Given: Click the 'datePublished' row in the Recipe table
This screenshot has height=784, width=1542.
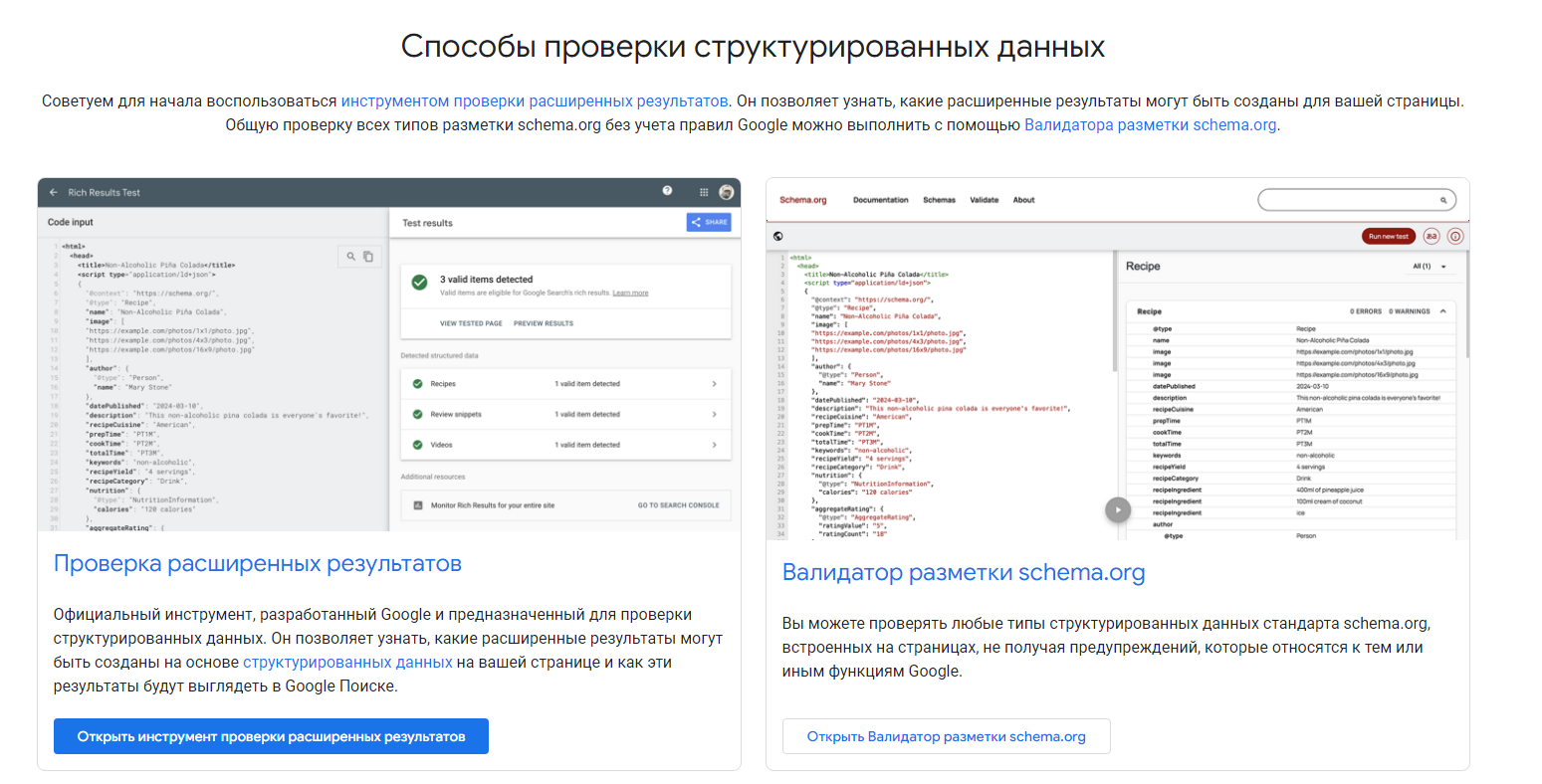Looking at the screenshot, I should (x=1289, y=386).
